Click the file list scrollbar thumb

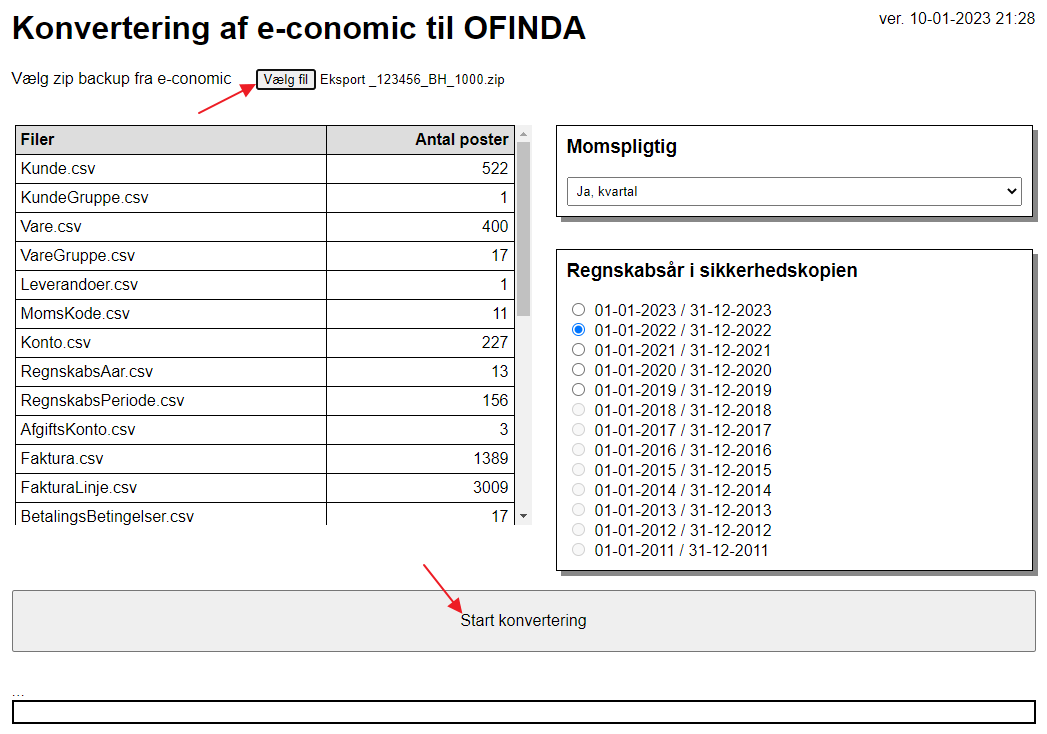524,229
